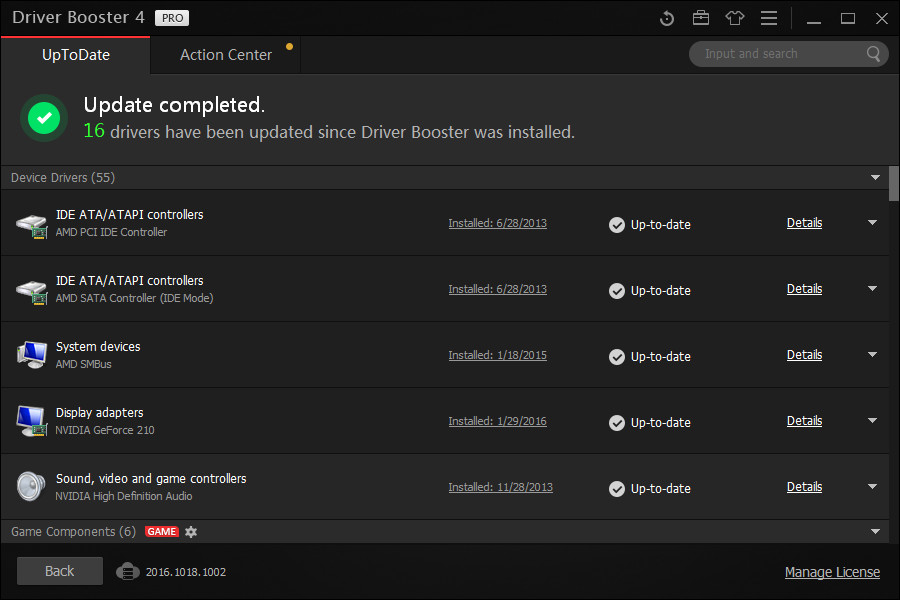Open the skin/theme T-shirt icon

click(736, 18)
